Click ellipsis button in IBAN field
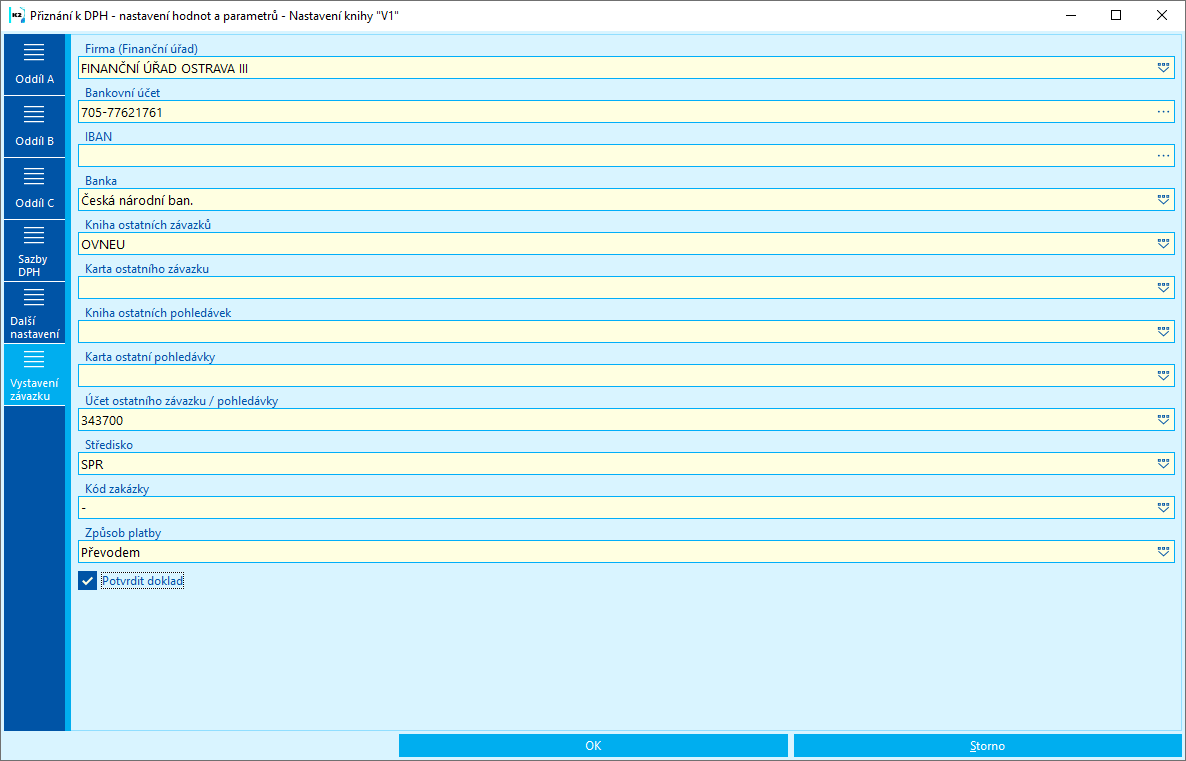 point(1163,156)
